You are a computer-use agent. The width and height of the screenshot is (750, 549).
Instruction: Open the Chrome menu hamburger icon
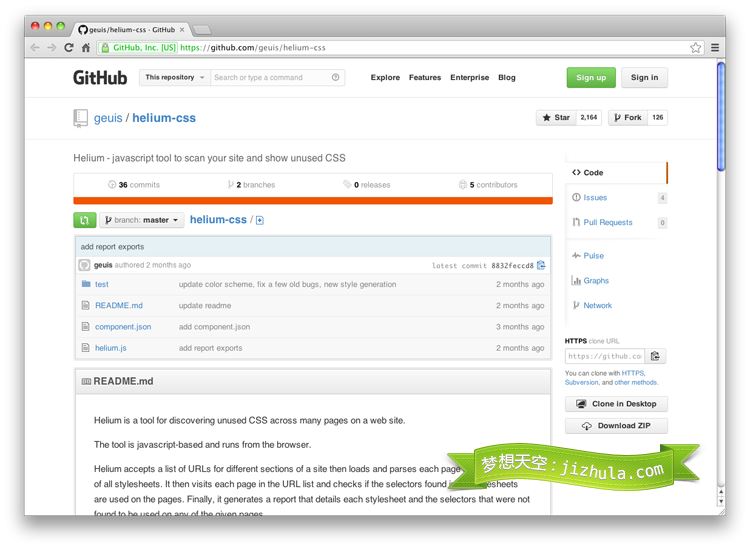[x=715, y=47]
